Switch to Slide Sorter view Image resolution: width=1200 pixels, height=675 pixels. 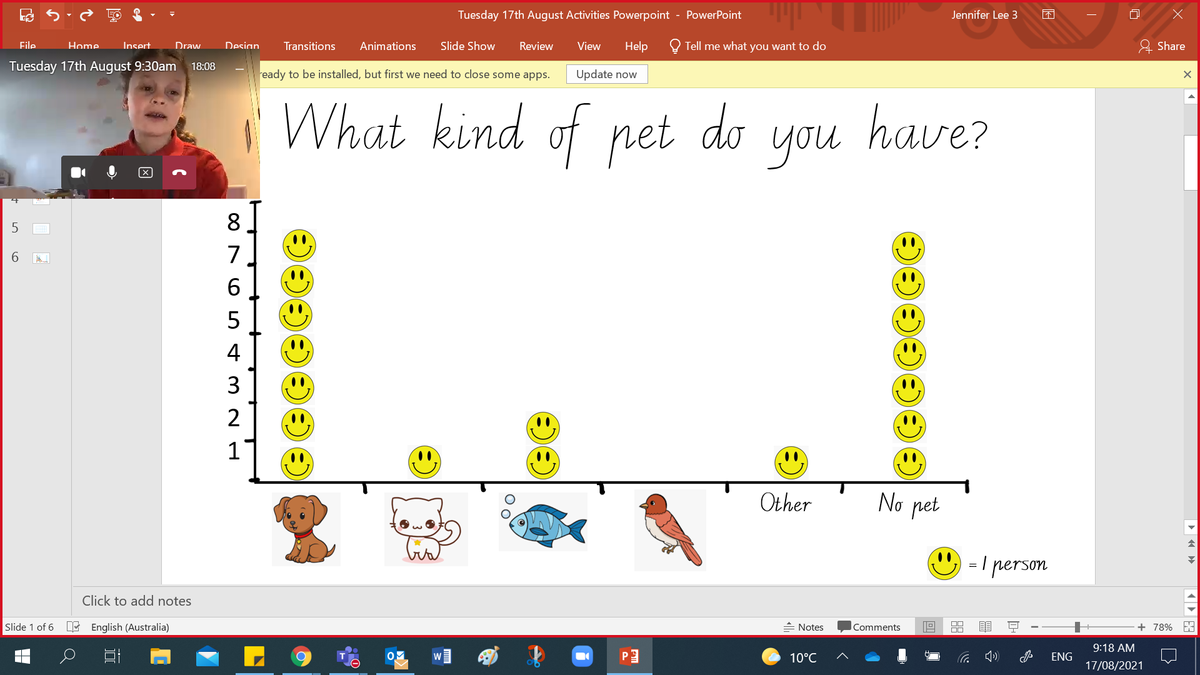coord(957,627)
